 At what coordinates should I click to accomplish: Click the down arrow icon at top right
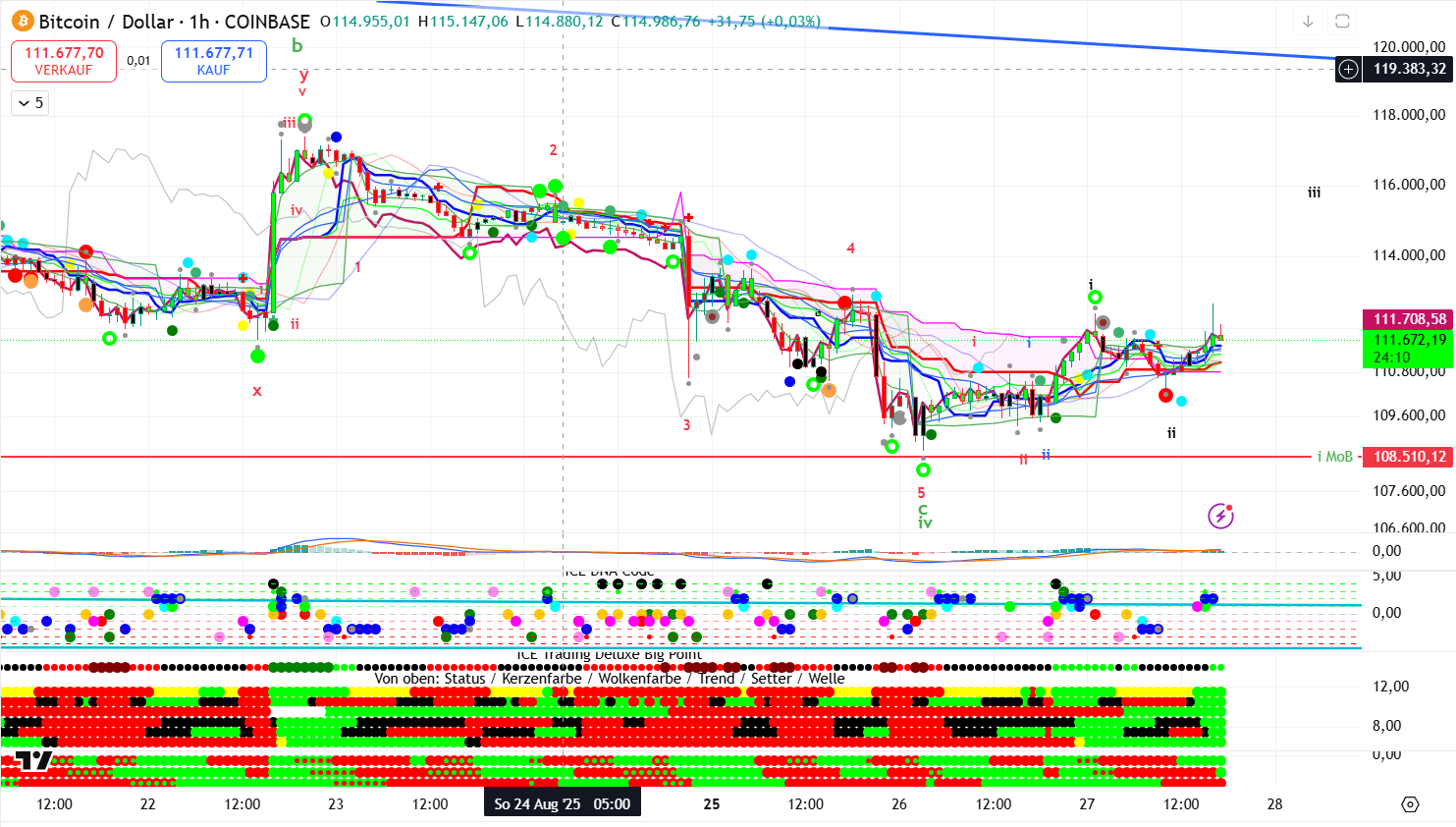pos(1308,21)
